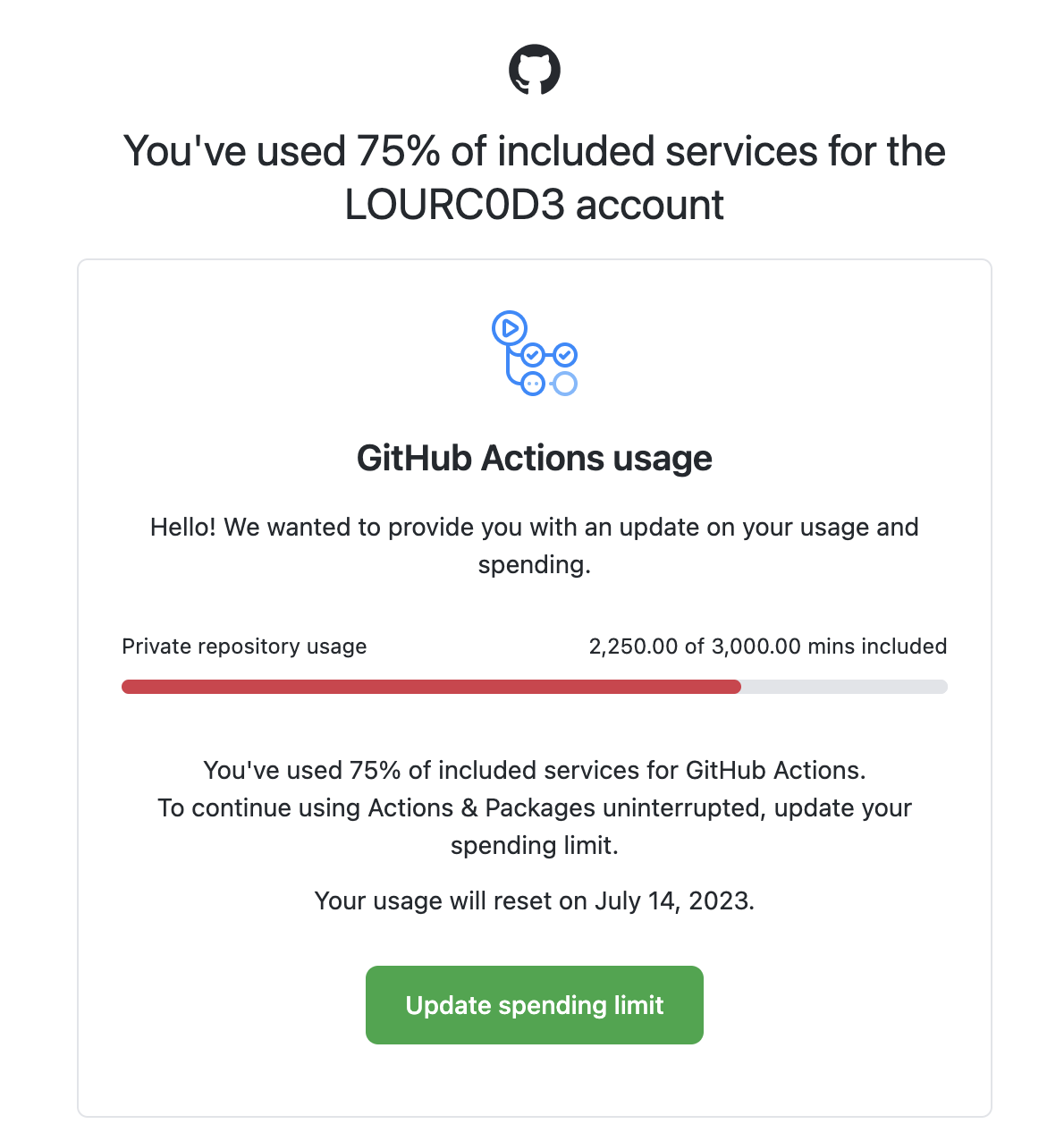Image resolution: width=1064 pixels, height=1141 pixels.
Task: Click the GitHub Actions workflow icon
Action: [535, 354]
